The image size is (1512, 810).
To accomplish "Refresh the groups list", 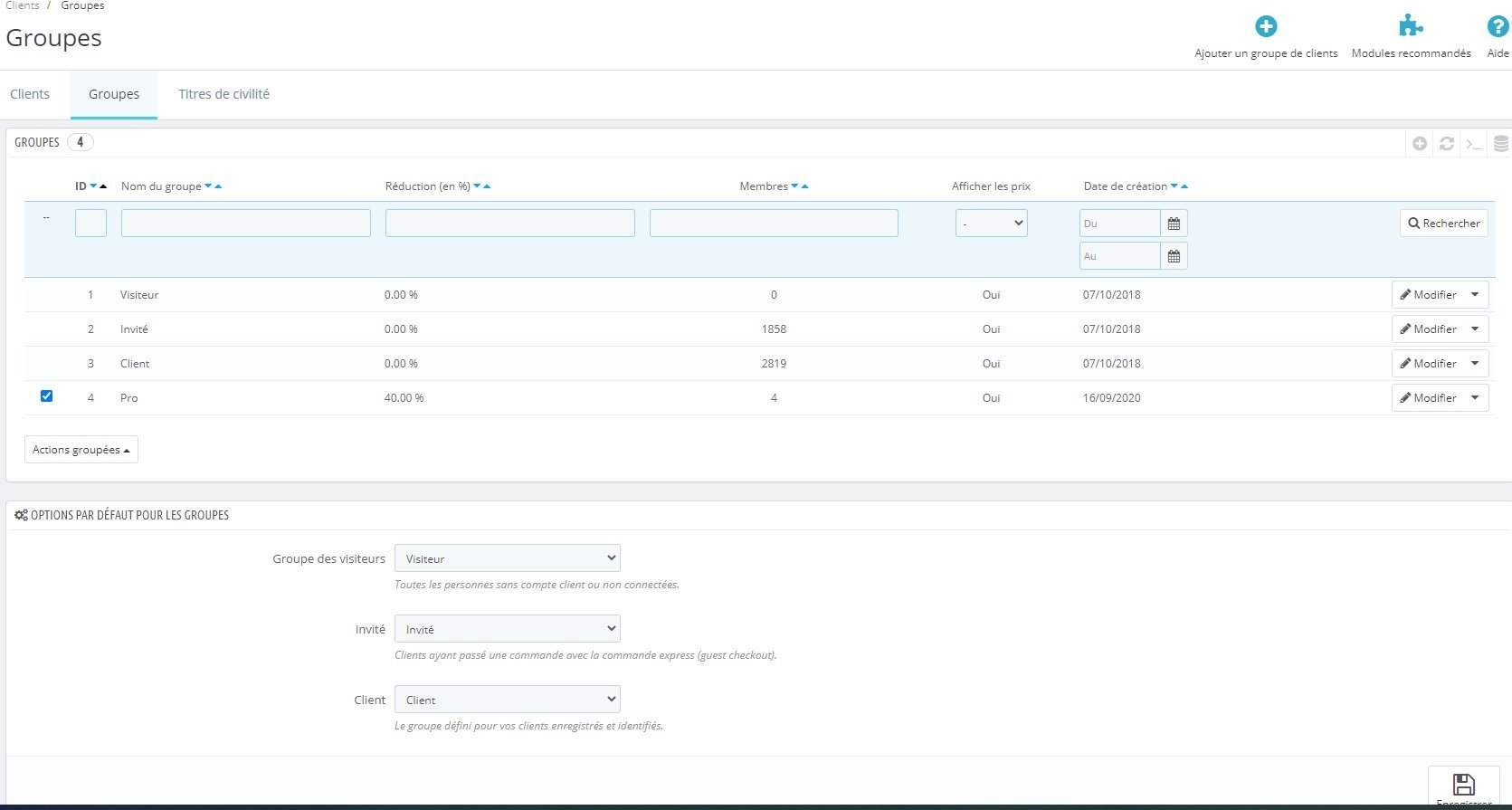I will coord(1447,143).
